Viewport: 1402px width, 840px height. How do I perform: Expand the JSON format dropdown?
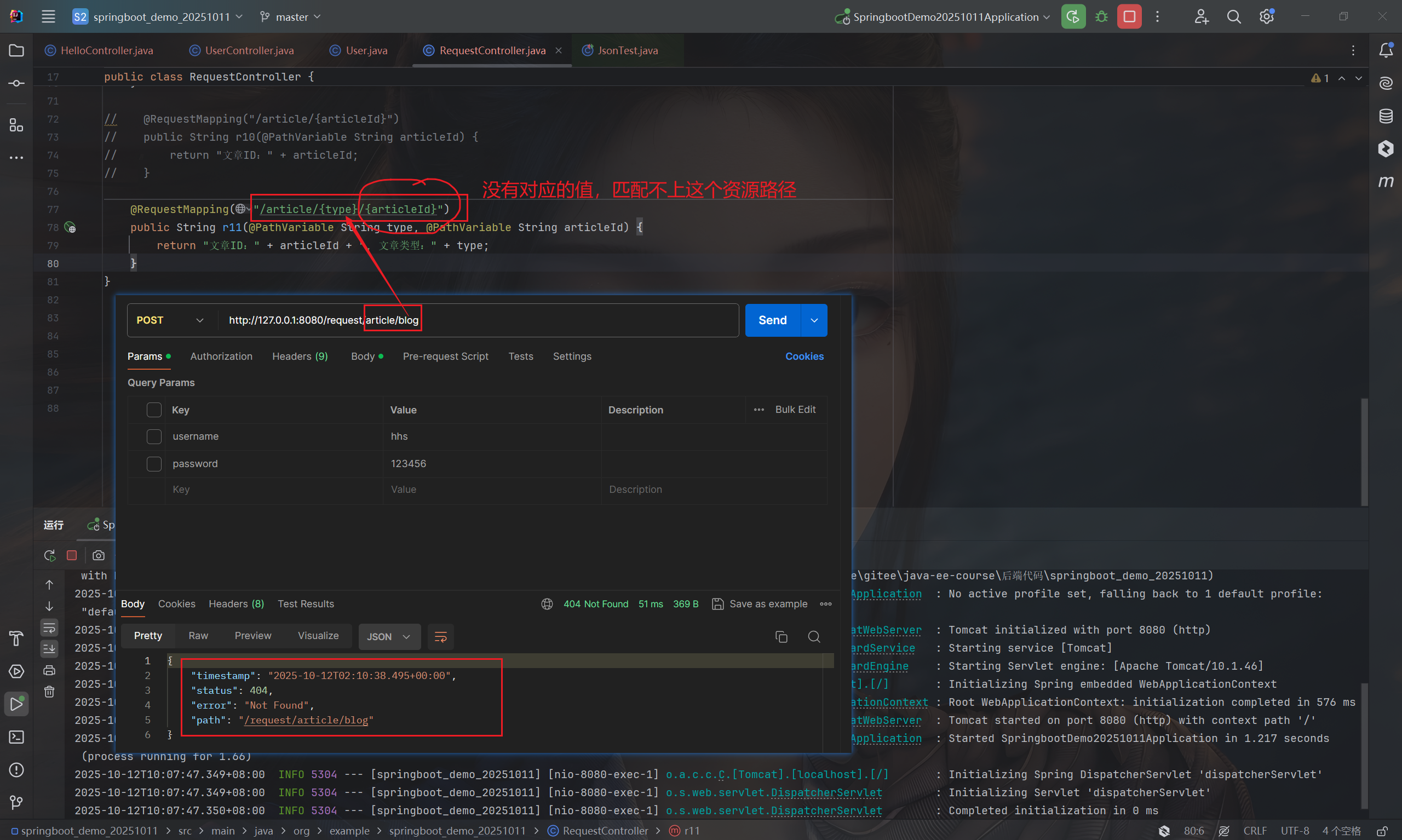(x=389, y=637)
